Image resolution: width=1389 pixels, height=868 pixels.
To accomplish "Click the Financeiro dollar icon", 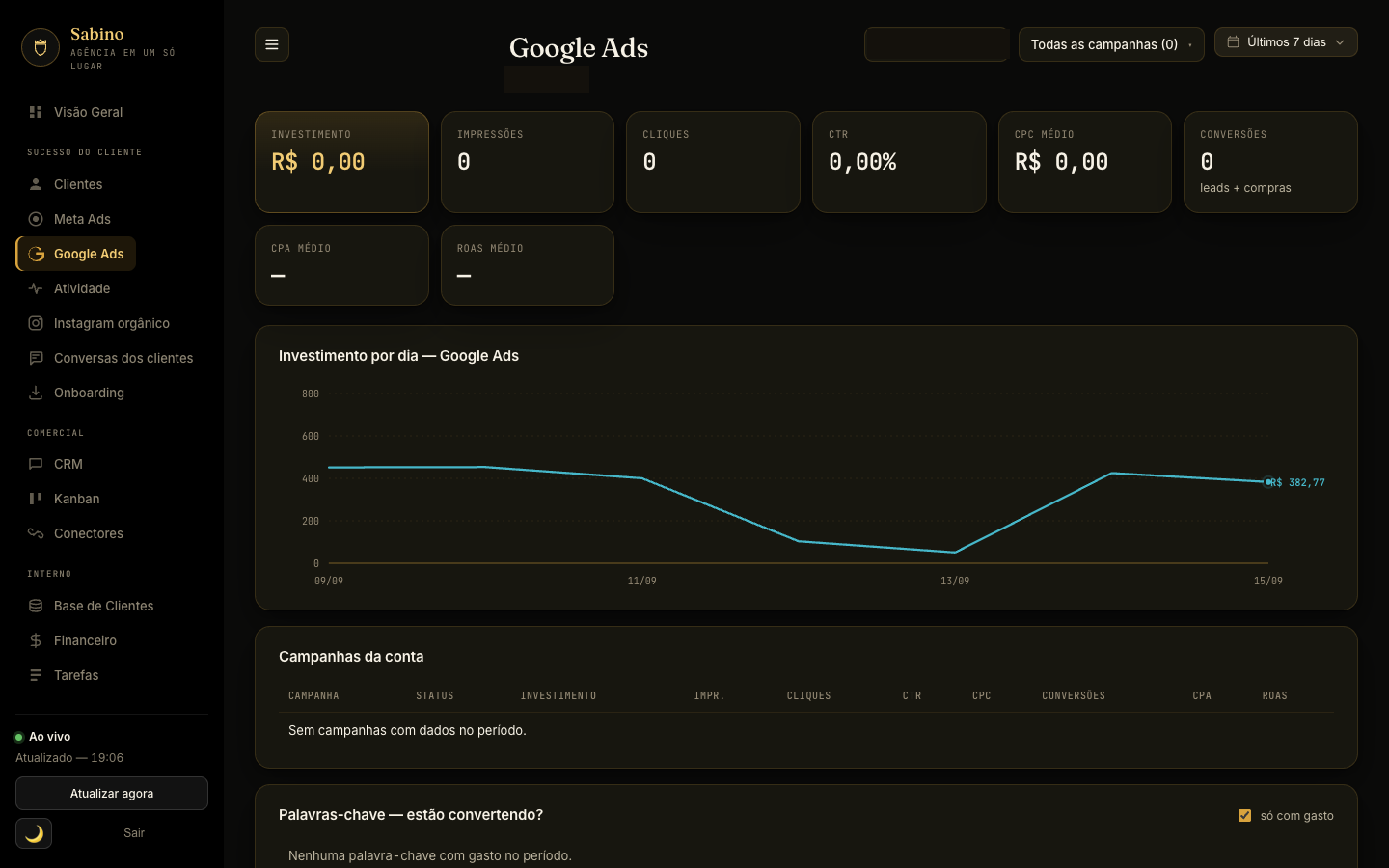I will 36,640.
